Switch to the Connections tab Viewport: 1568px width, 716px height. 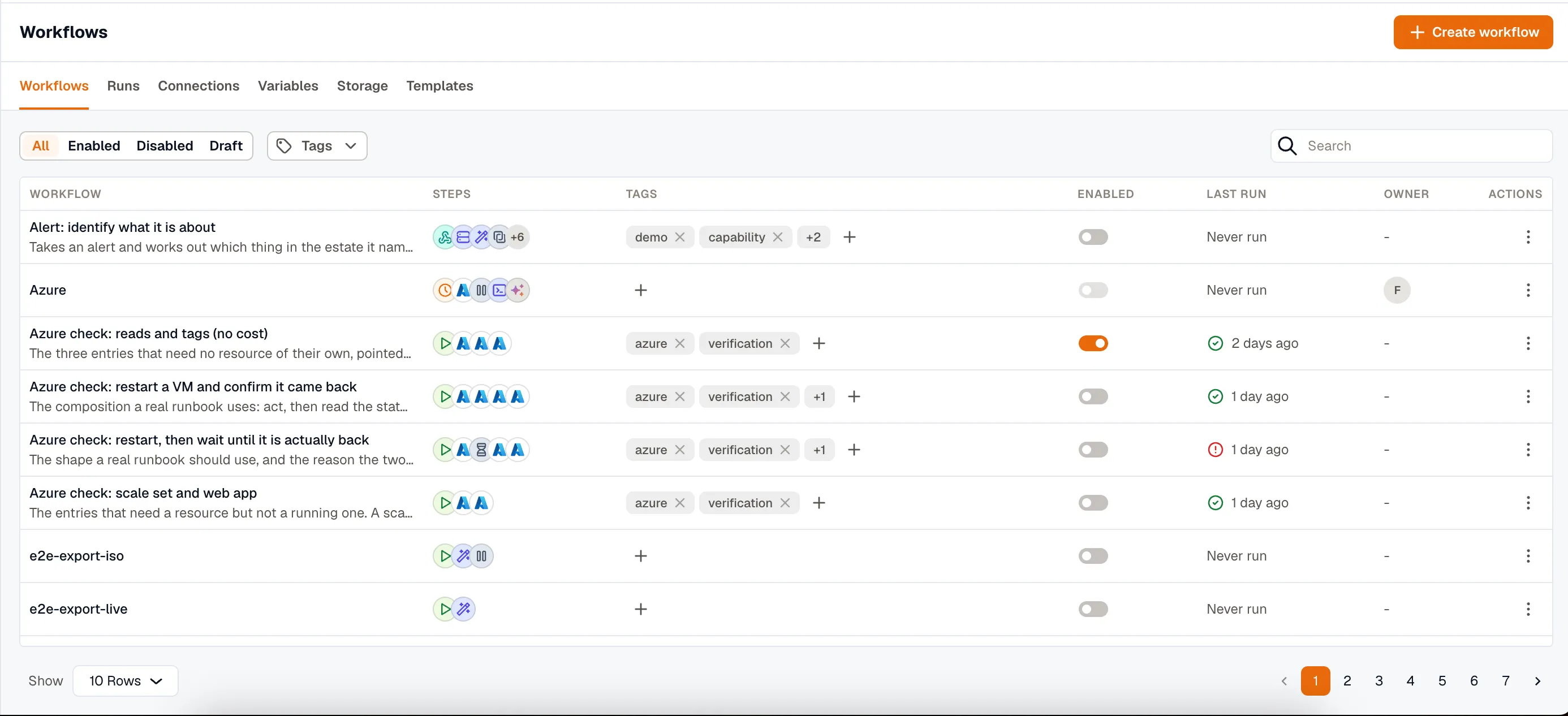(x=199, y=86)
